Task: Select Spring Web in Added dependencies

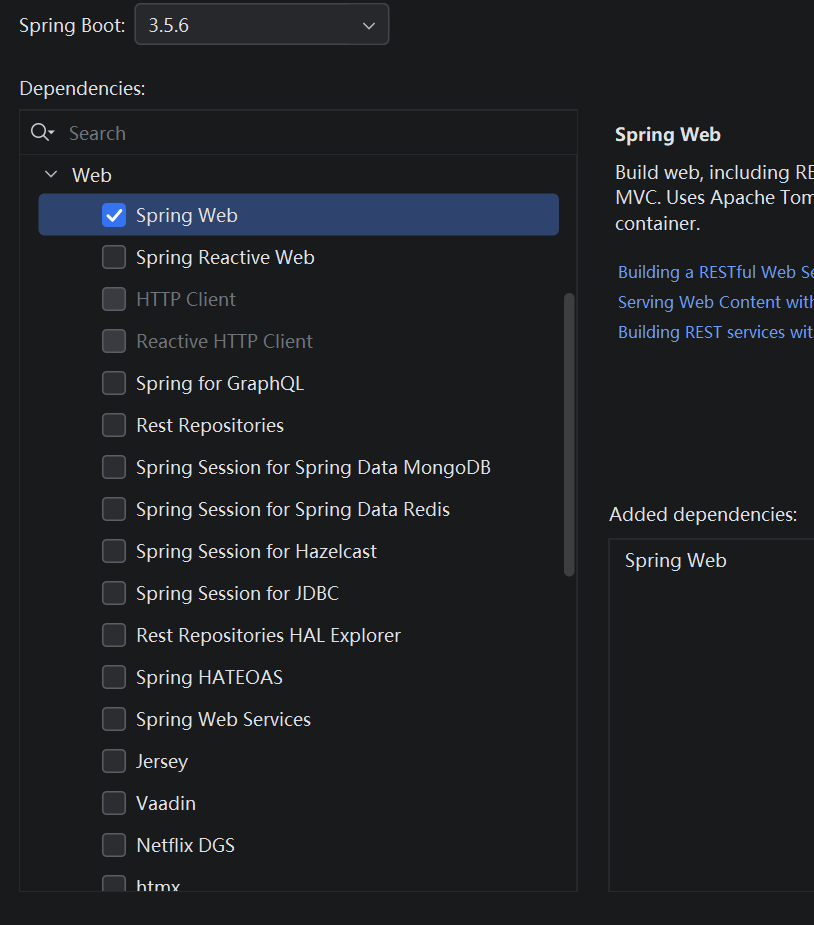Action: (675, 560)
